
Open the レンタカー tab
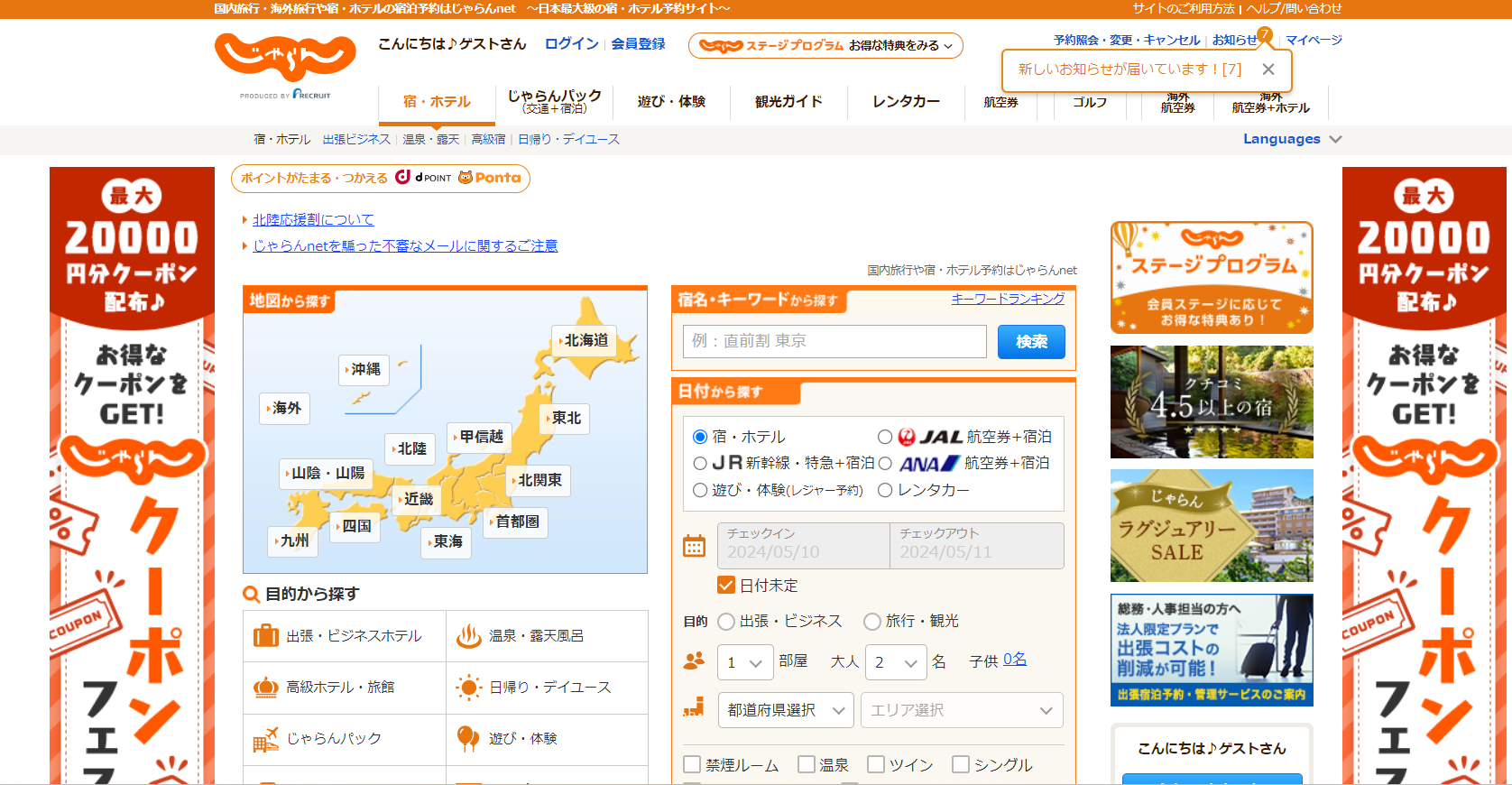tap(906, 101)
